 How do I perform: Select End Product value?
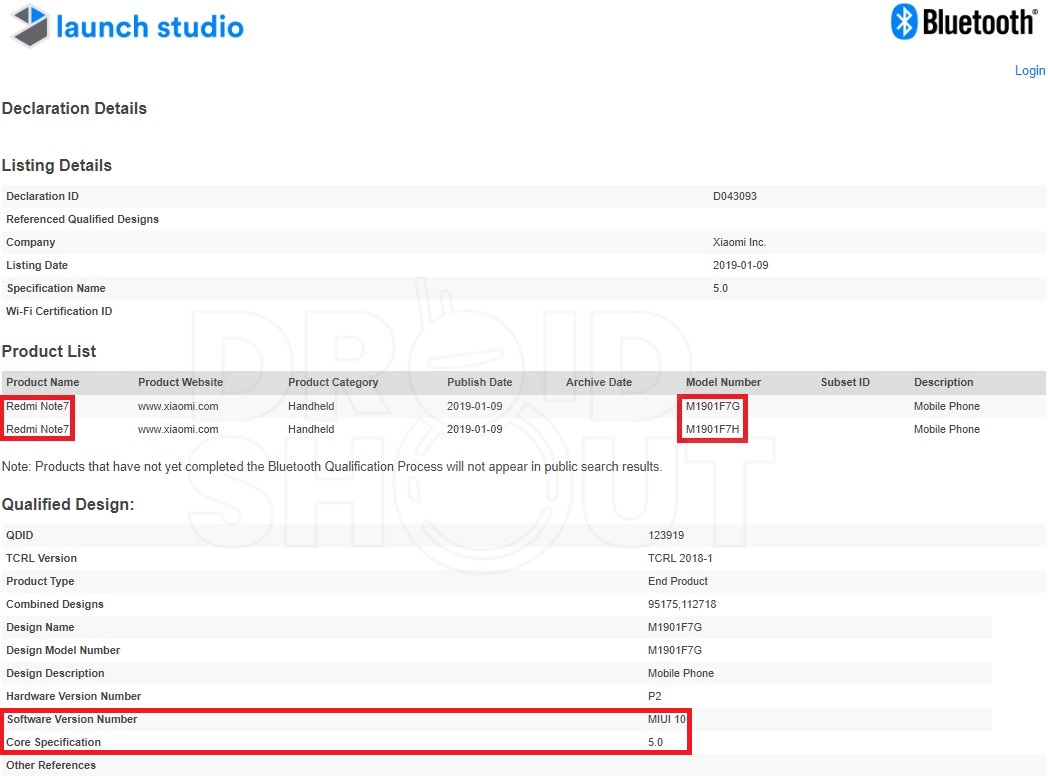coord(677,581)
